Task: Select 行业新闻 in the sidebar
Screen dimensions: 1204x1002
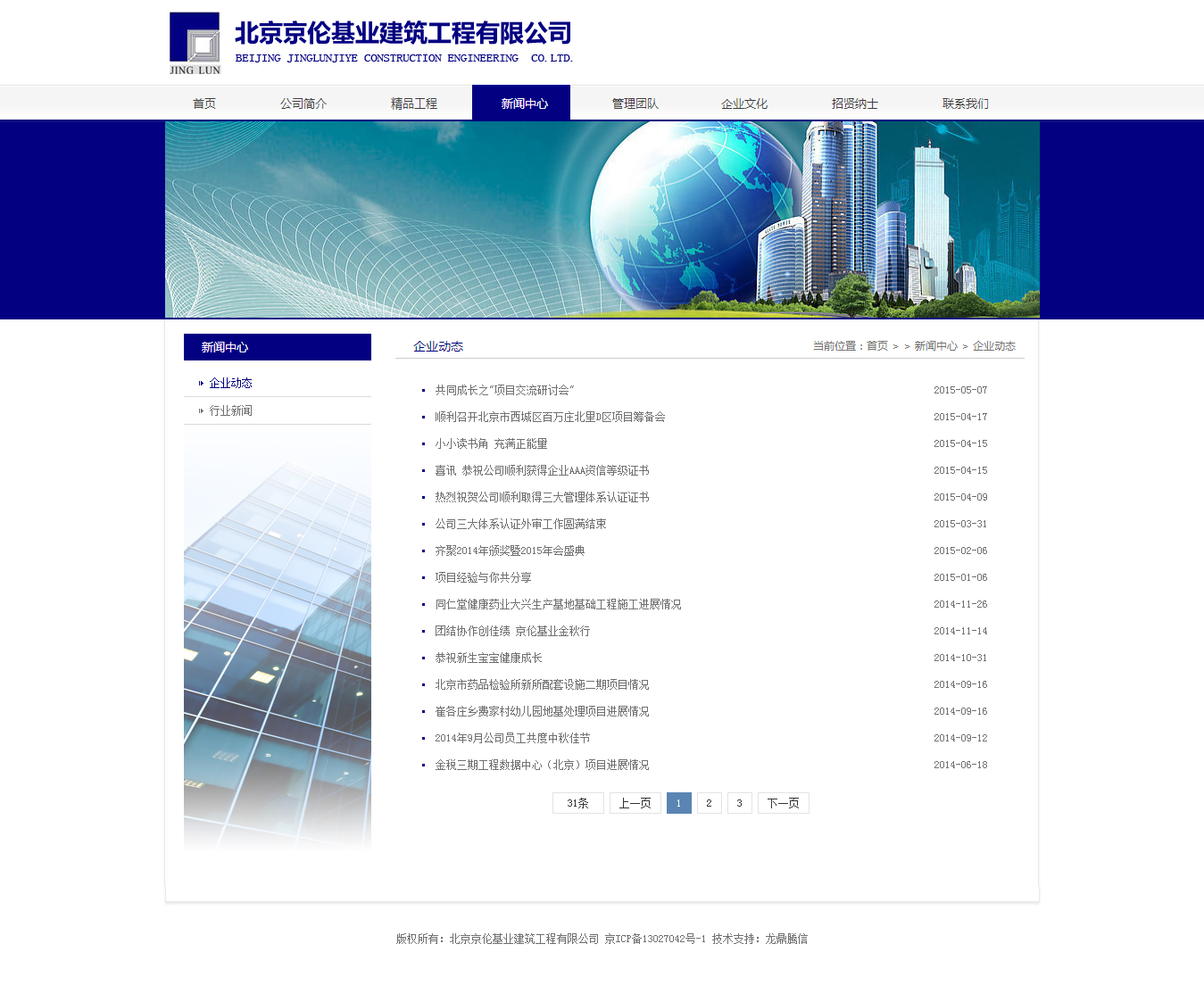Action: click(x=229, y=410)
